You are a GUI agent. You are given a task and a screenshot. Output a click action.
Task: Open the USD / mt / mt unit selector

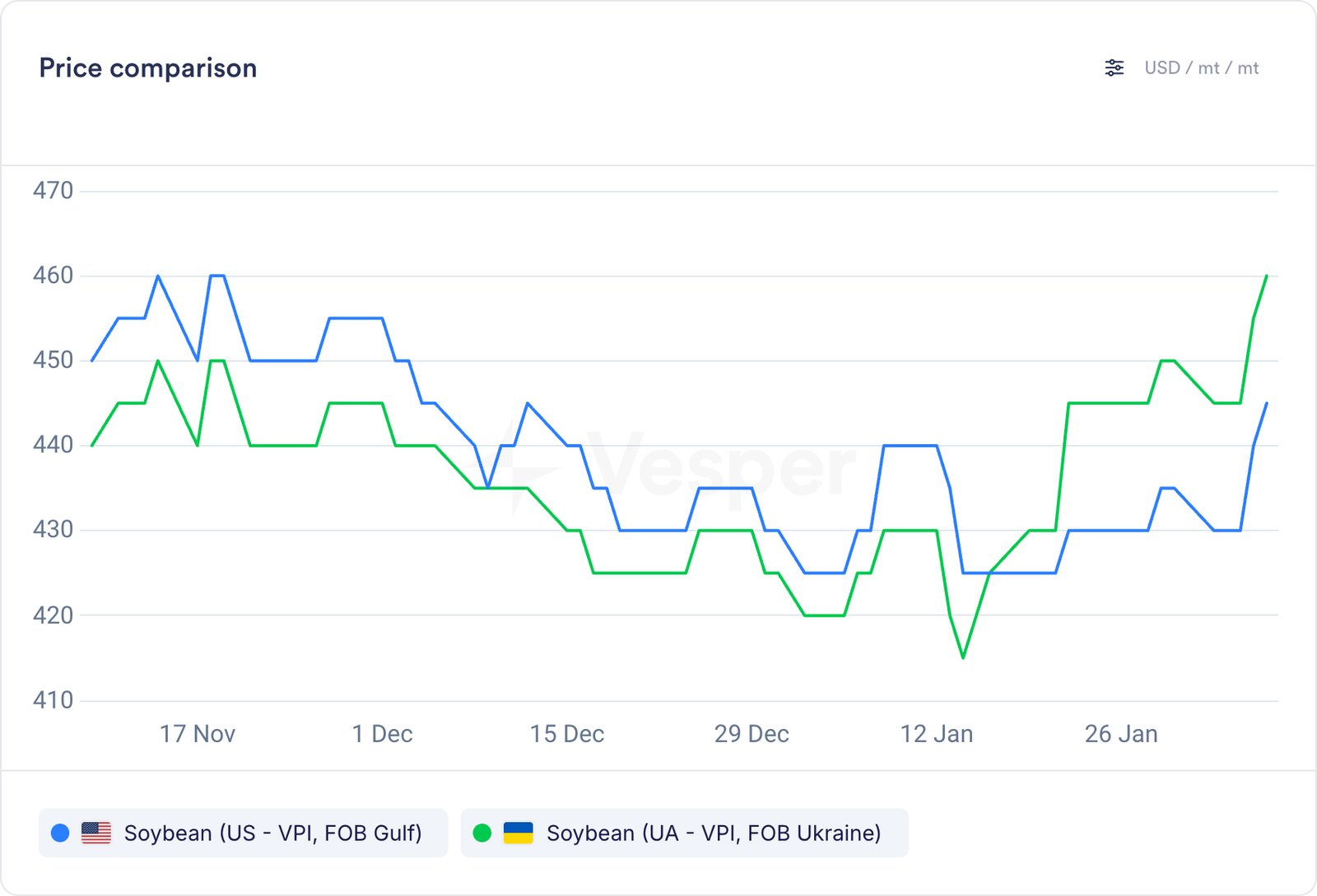coord(1201,68)
